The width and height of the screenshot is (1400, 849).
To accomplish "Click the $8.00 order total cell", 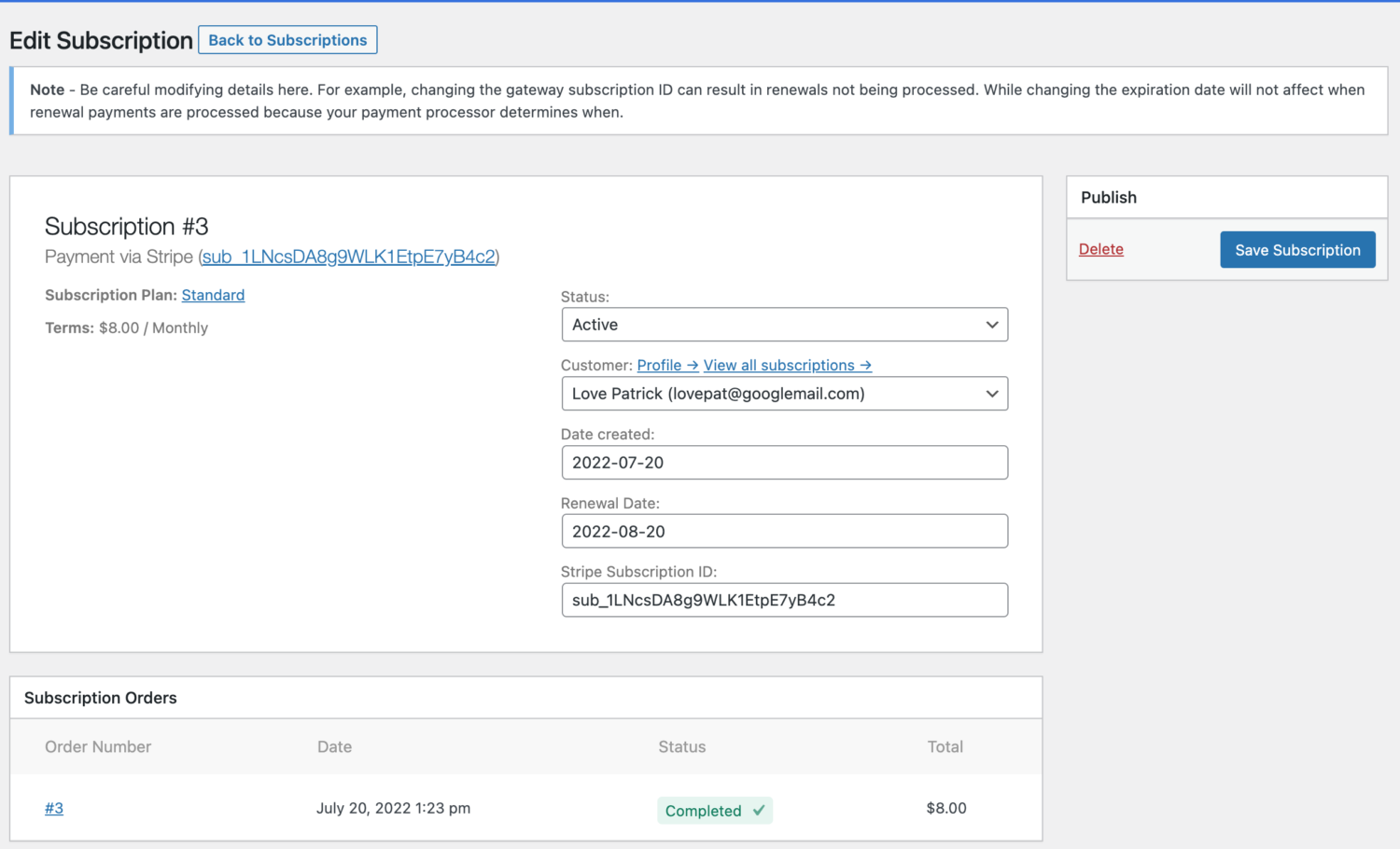I will point(946,808).
